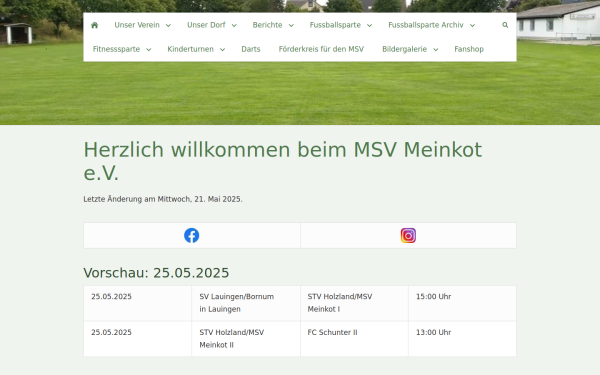Go to the Darts page
The image size is (600, 375).
tap(251, 49)
